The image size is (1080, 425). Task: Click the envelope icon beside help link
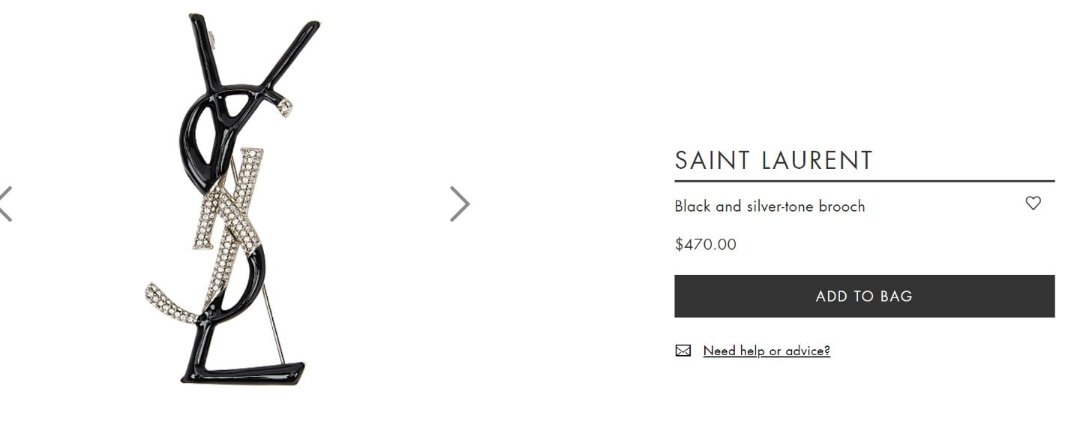pos(683,350)
